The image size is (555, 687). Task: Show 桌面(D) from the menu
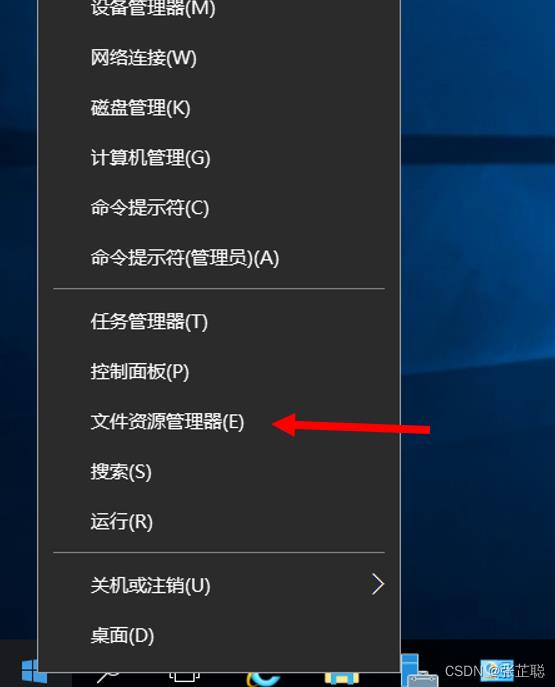point(219,635)
